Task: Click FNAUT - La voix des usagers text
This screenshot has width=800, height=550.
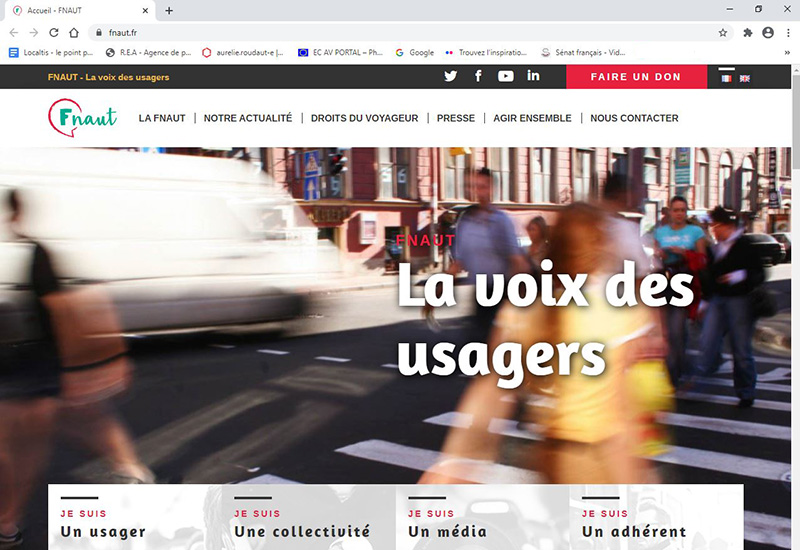Action: click(108, 77)
